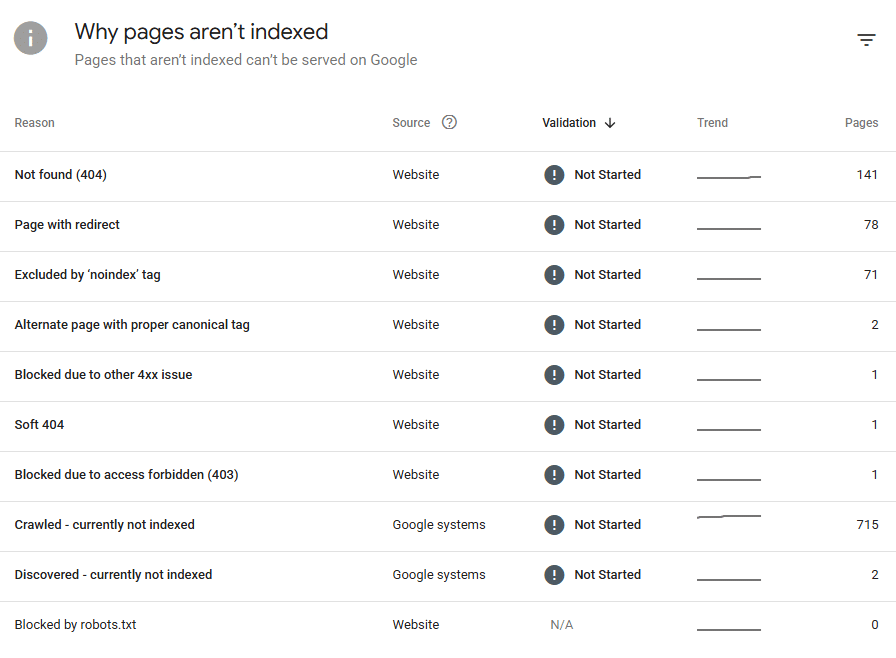Open Discovered - currently not indexed row
The height and width of the screenshot is (658, 896).
coord(448,576)
